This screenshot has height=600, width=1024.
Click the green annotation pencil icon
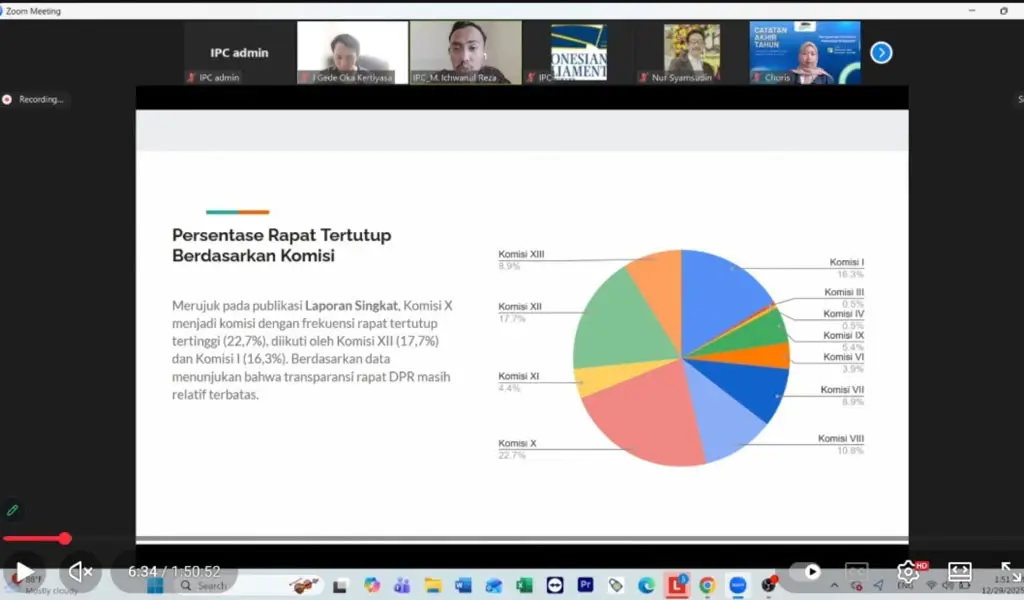click(13, 510)
